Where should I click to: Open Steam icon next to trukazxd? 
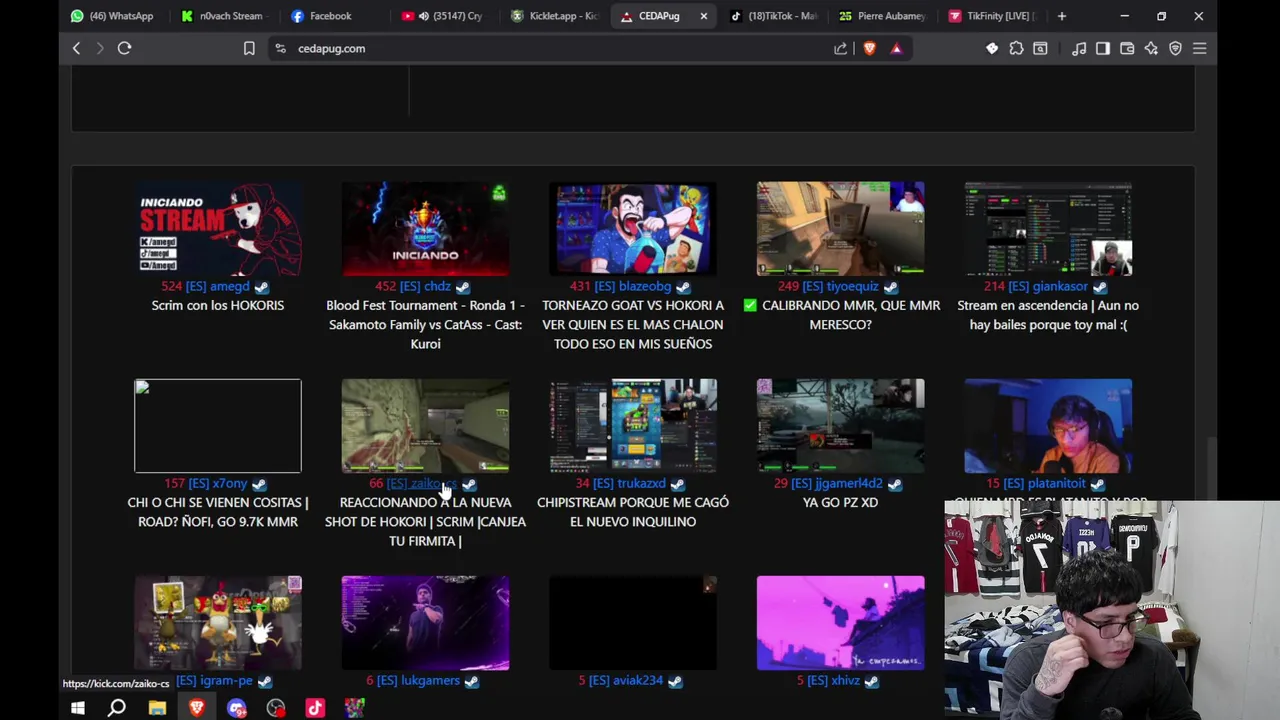click(677, 484)
